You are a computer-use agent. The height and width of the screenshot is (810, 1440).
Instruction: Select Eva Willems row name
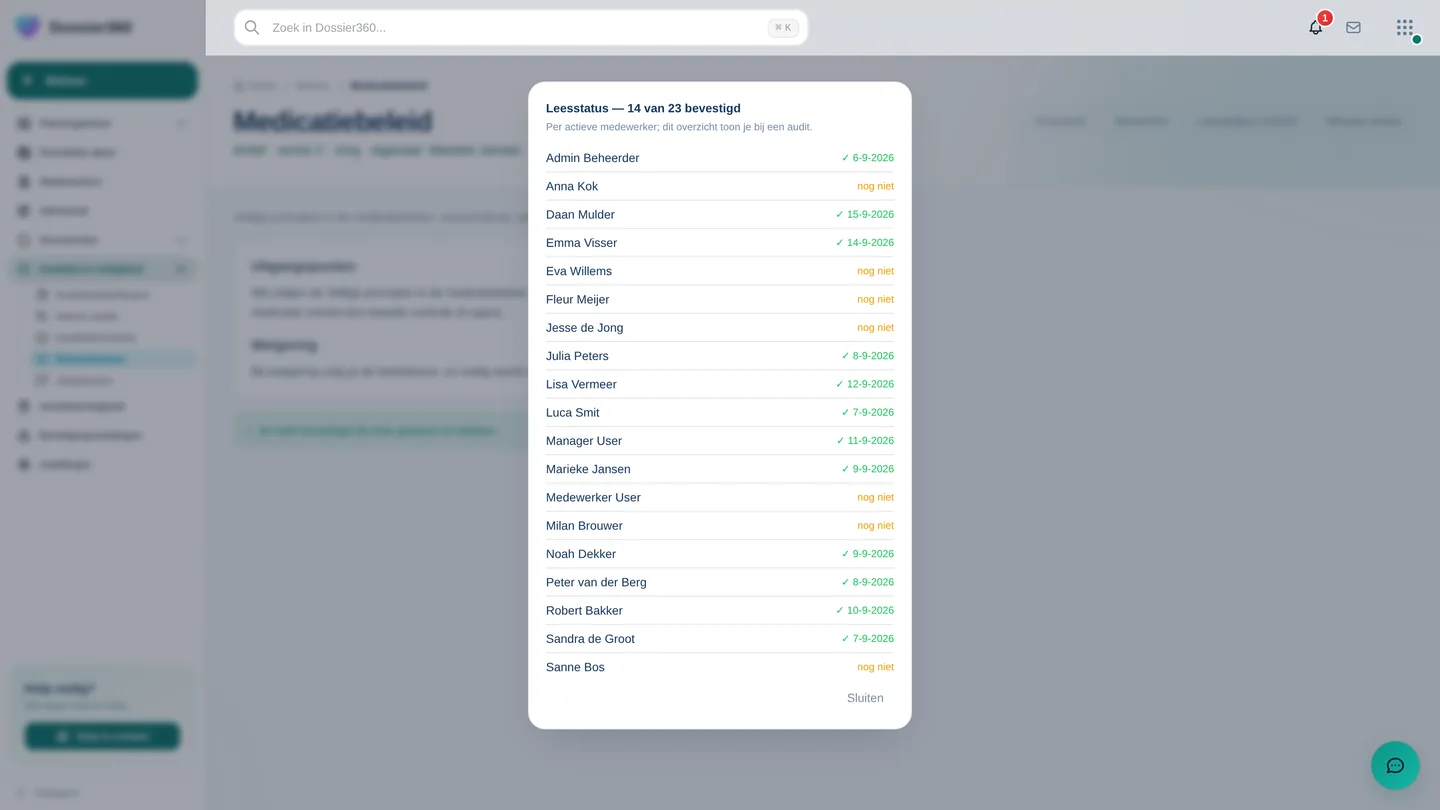579,271
